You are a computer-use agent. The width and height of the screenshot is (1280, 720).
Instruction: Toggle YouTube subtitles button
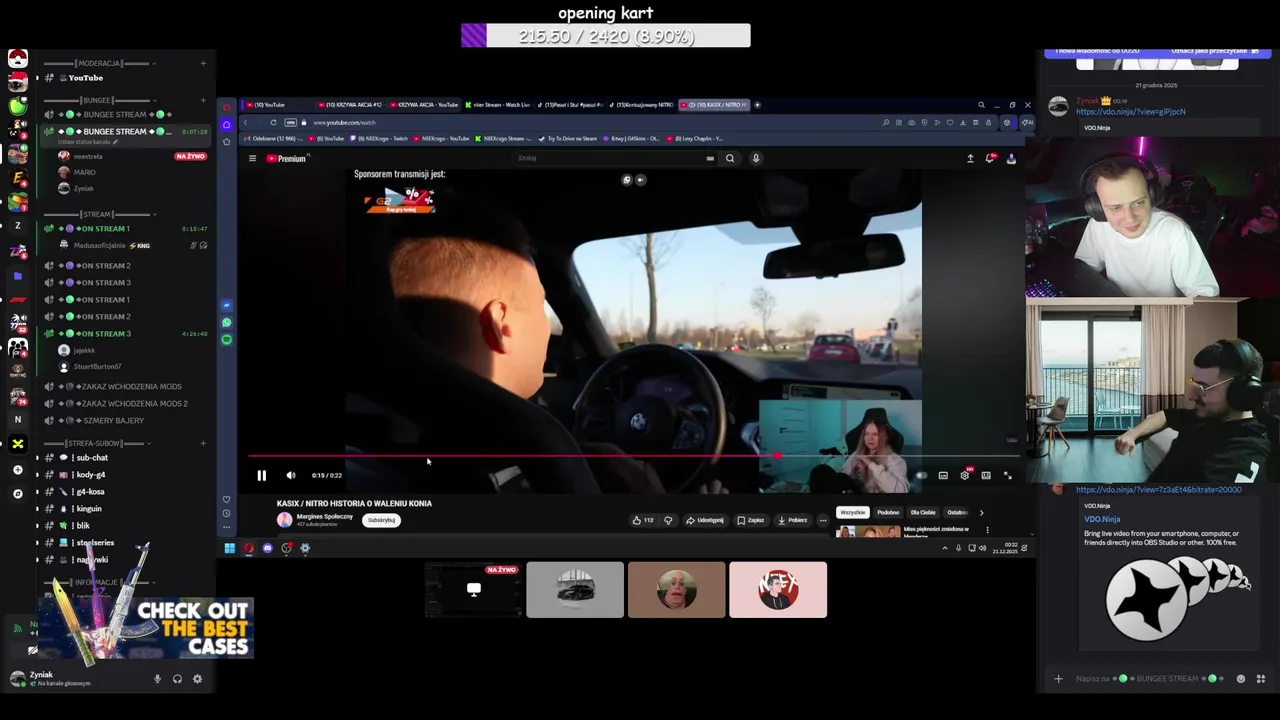[943, 476]
